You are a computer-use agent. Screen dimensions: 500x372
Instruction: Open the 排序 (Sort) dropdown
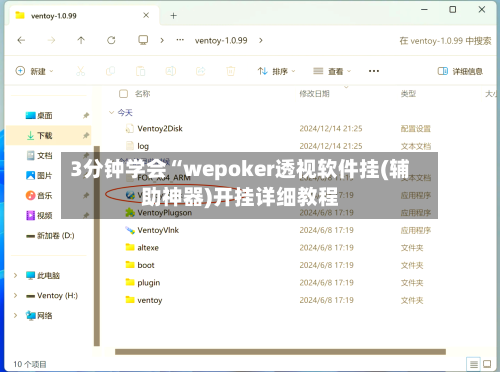[x=276, y=71]
